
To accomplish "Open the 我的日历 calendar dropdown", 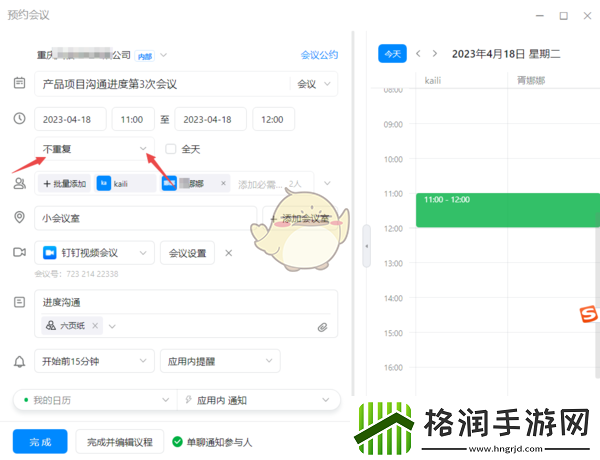I will pos(96,400).
